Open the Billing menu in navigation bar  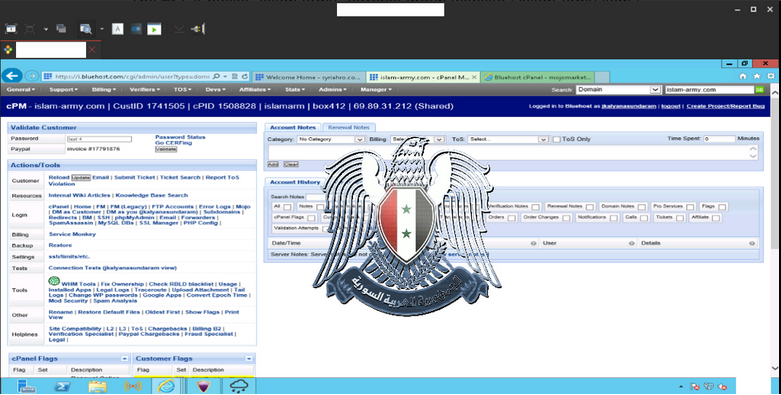[104, 90]
